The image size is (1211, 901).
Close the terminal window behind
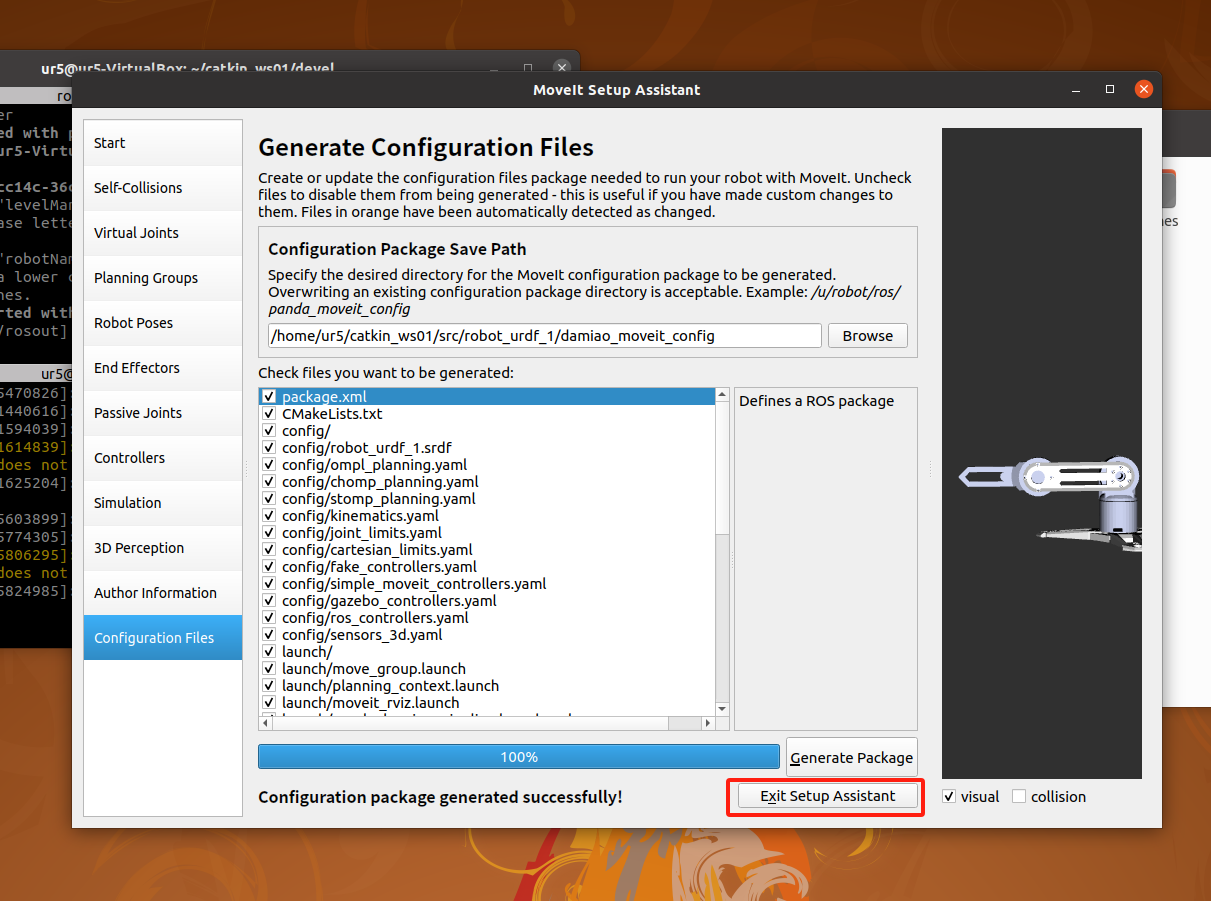tap(562, 68)
